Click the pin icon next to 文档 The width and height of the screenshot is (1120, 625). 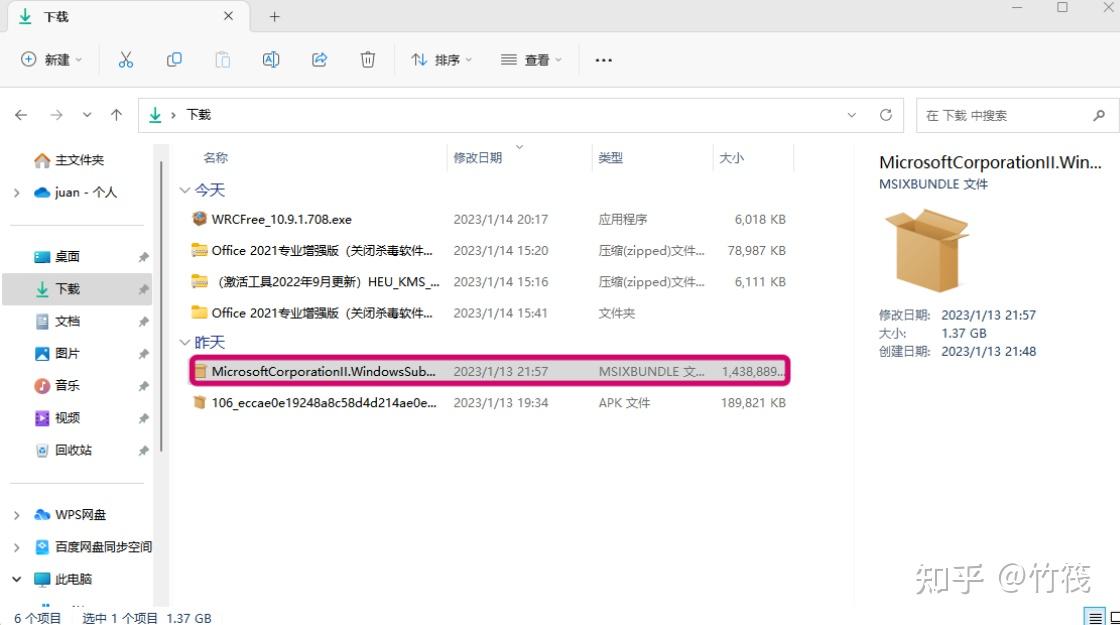(143, 321)
